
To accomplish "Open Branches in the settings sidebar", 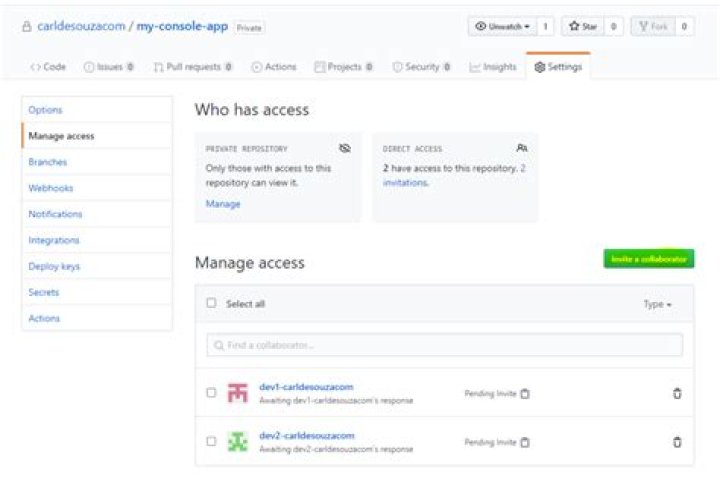I will pos(48,162).
